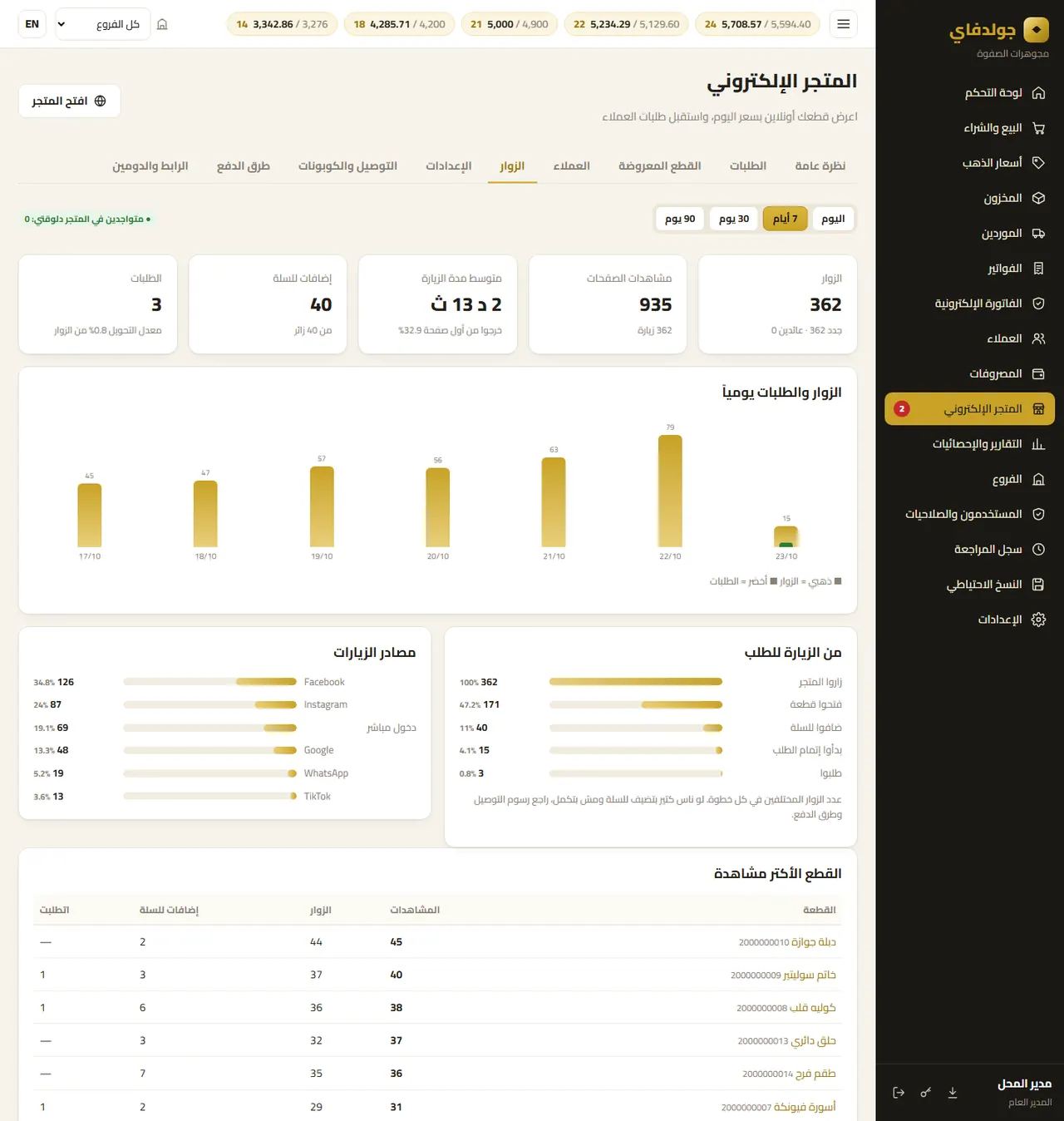This screenshot has height=1121, width=1064.
Task: Open الموردين truck icon in sidebar
Action: click(1038, 234)
